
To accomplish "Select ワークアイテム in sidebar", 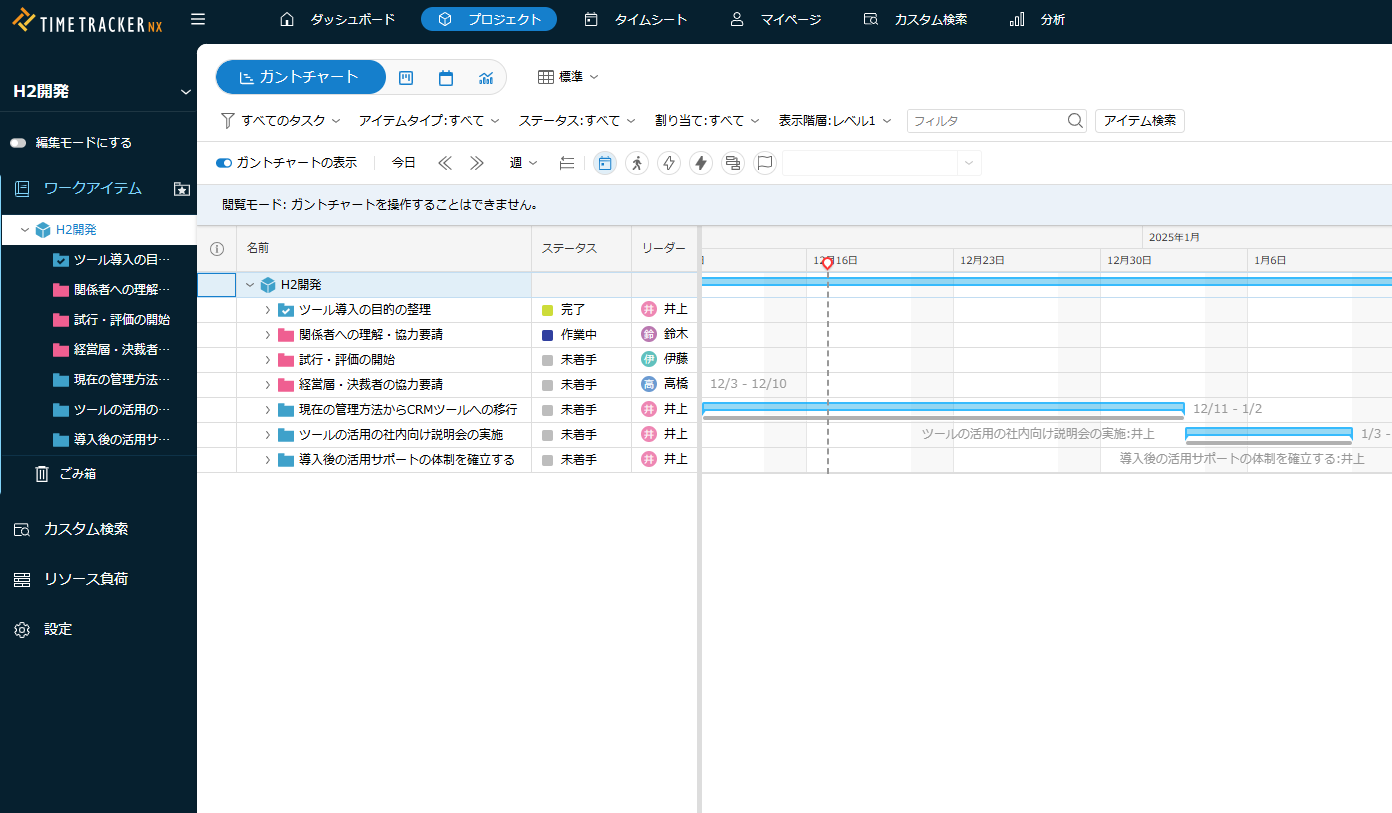I will 93,189.
